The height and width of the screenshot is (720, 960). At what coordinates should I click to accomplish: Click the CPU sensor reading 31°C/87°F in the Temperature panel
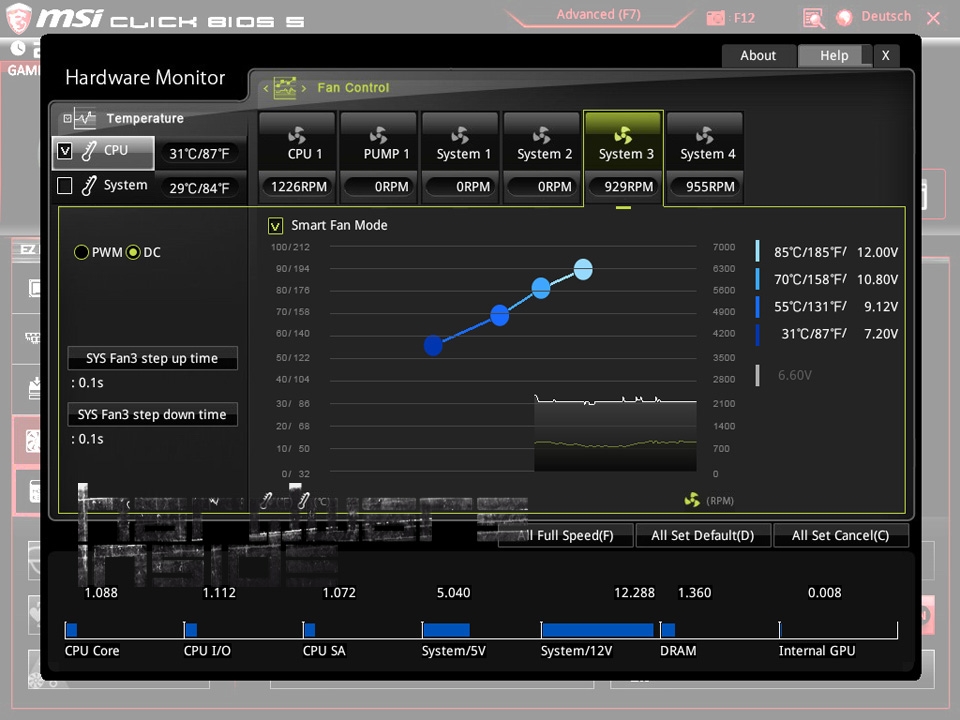tap(200, 154)
